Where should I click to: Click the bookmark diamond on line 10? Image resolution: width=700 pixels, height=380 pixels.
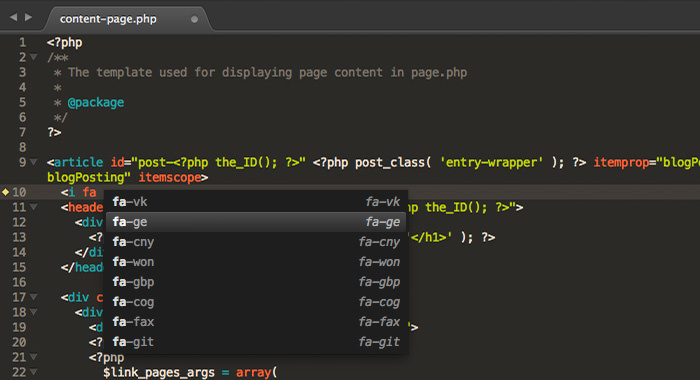coord(5,192)
